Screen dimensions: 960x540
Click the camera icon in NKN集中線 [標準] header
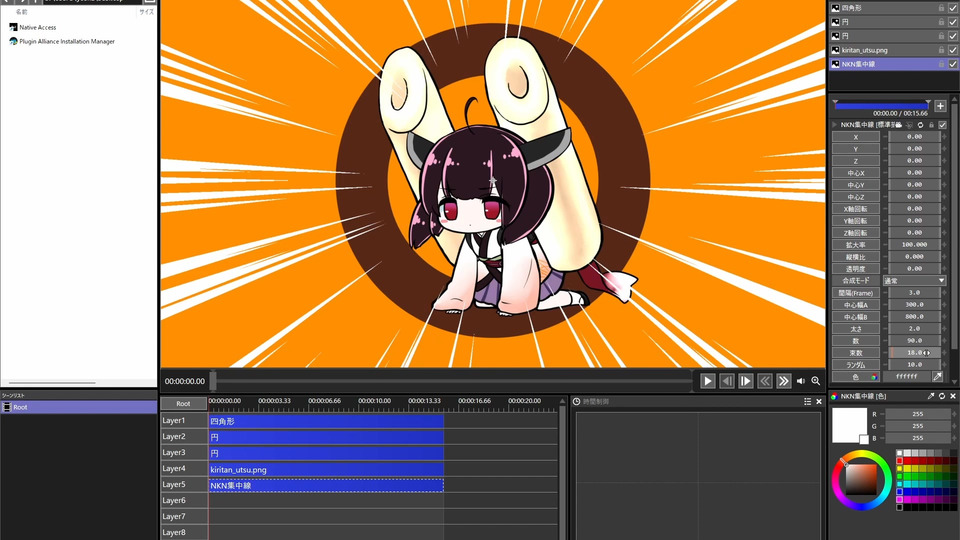click(899, 125)
